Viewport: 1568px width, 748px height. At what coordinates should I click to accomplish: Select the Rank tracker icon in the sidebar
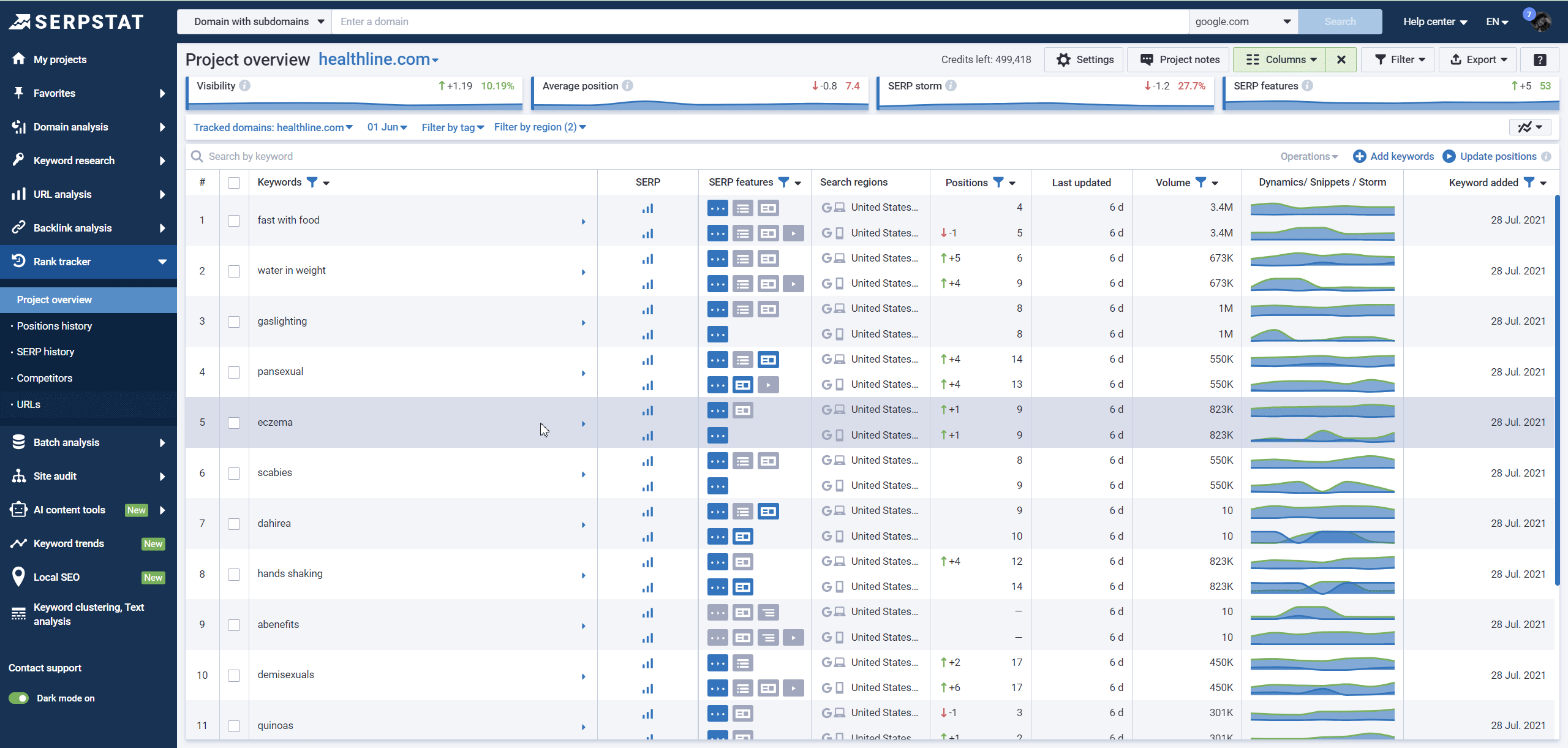18,262
